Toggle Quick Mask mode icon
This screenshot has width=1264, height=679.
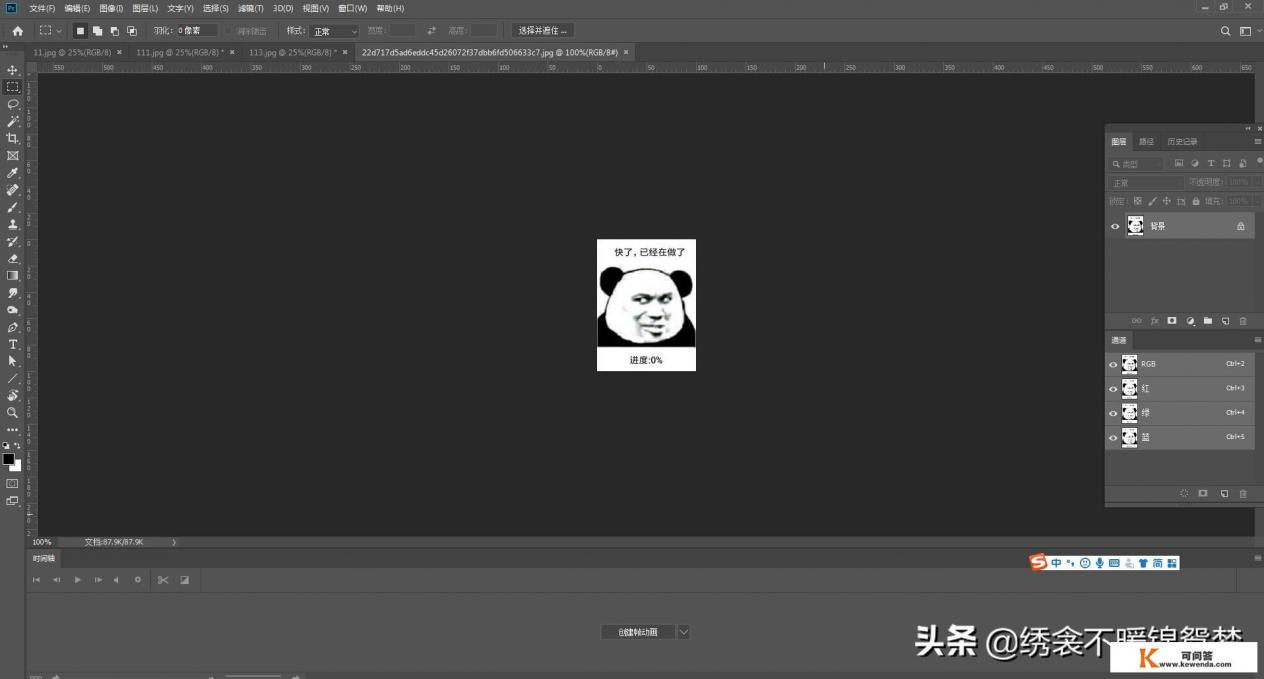click(x=12, y=483)
